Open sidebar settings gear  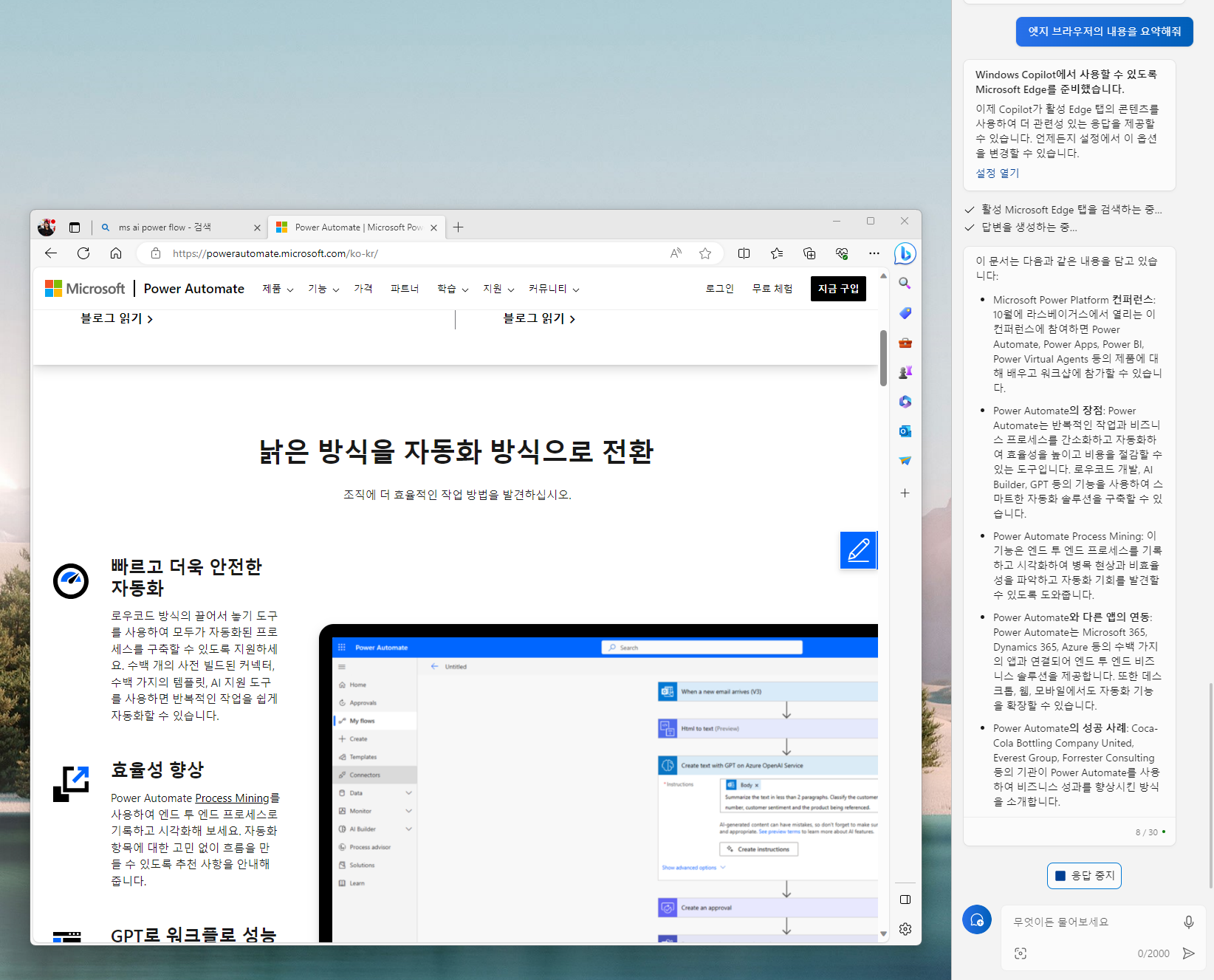[x=905, y=929]
